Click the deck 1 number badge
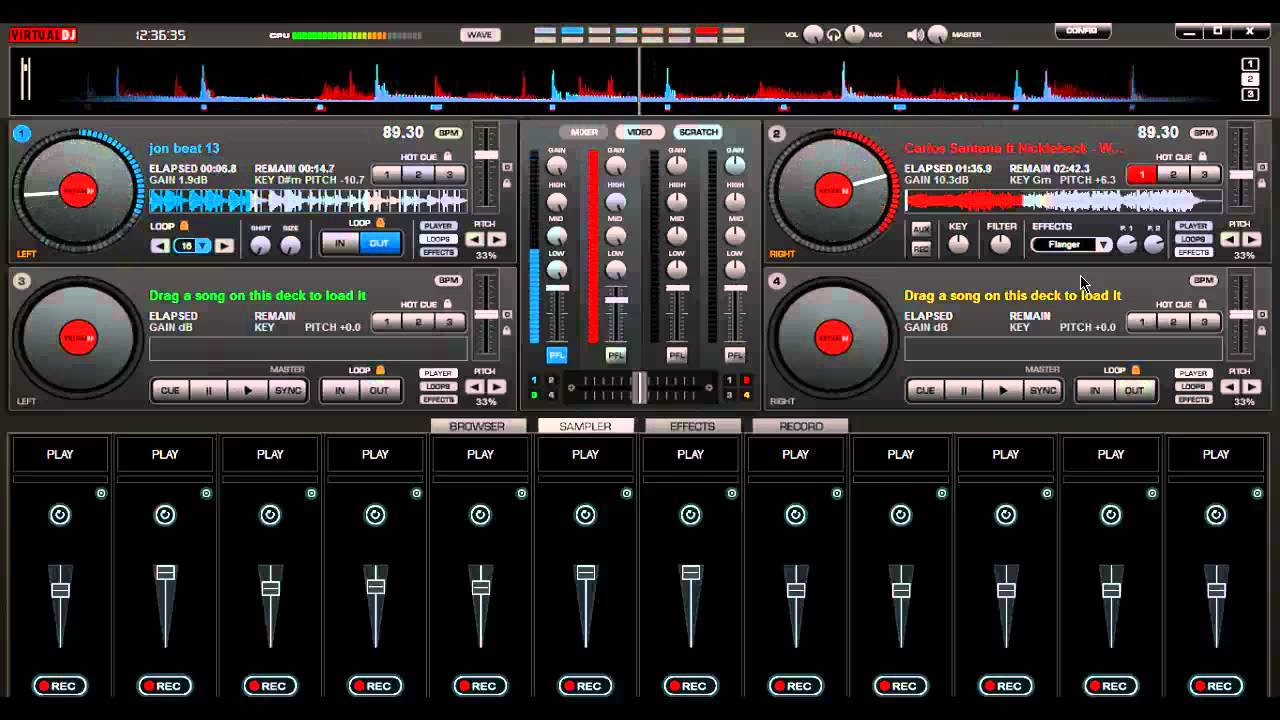 [22, 133]
